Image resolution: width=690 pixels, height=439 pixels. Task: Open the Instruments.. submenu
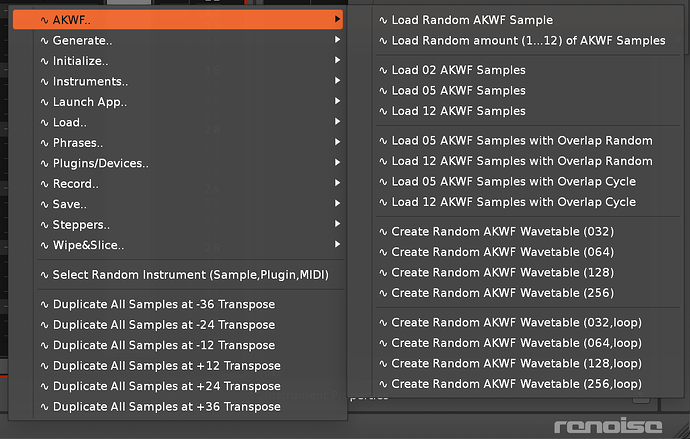click(x=178, y=81)
